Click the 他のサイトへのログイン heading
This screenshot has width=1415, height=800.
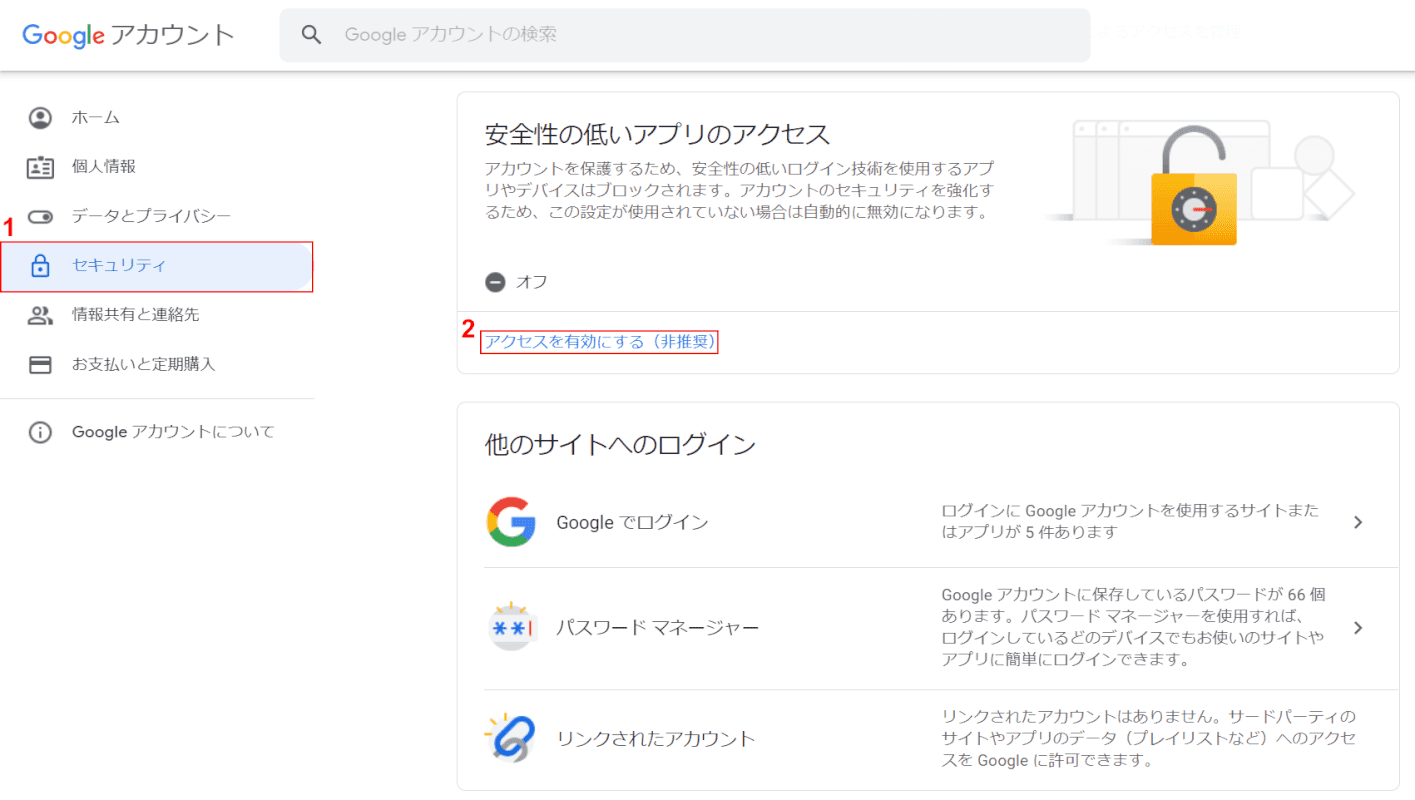click(x=620, y=444)
